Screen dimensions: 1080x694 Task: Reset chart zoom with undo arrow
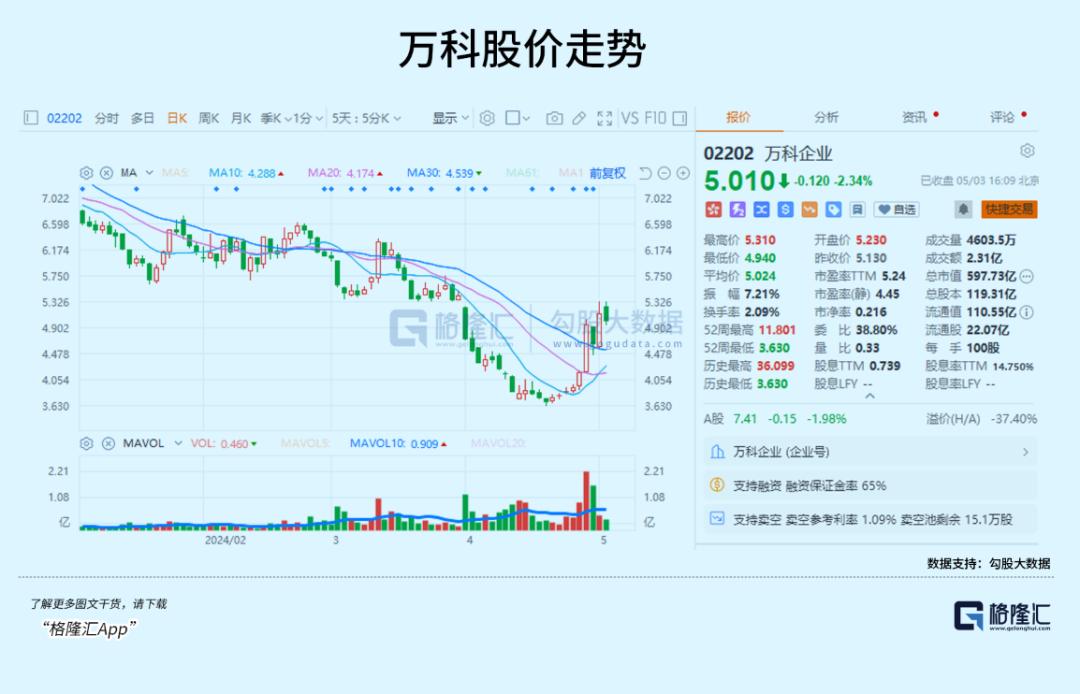(645, 173)
